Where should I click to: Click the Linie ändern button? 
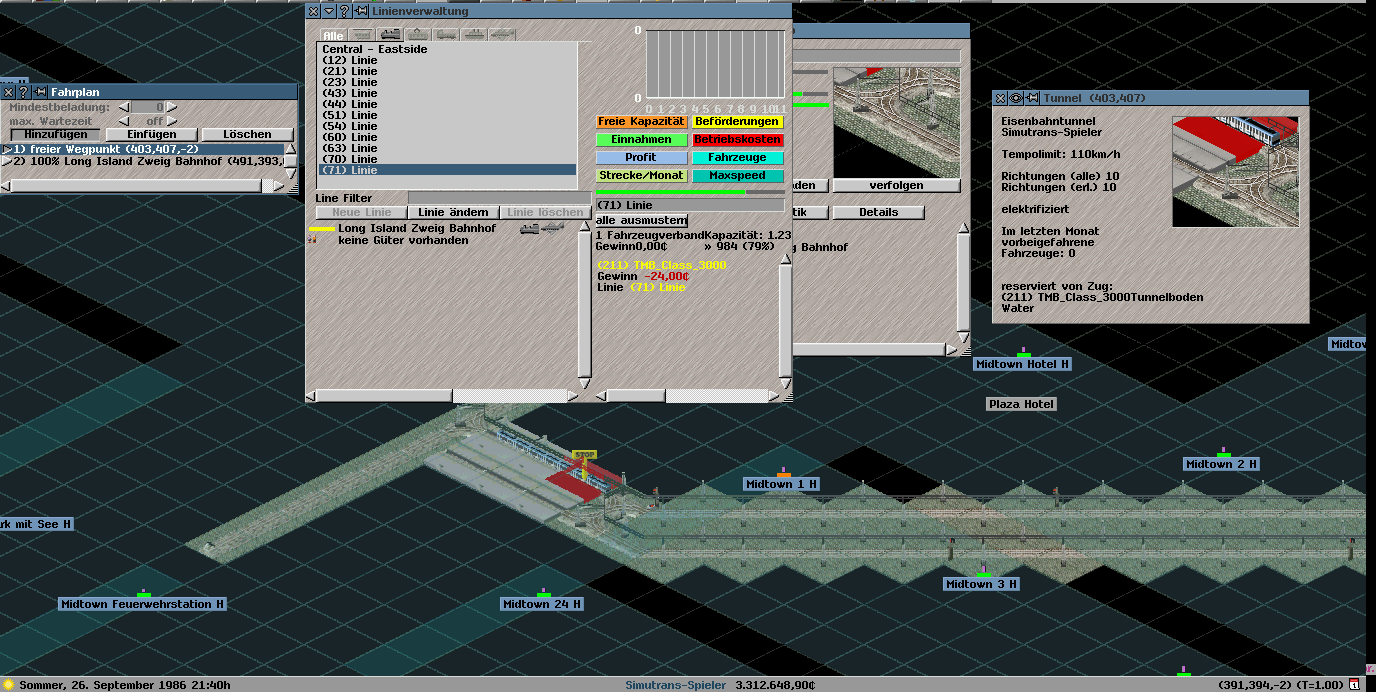pyautogui.click(x=453, y=212)
